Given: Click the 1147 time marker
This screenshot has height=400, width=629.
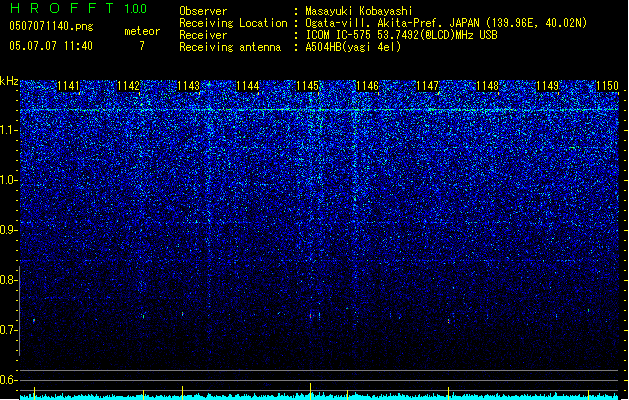Looking at the screenshot, I should click(x=428, y=86).
